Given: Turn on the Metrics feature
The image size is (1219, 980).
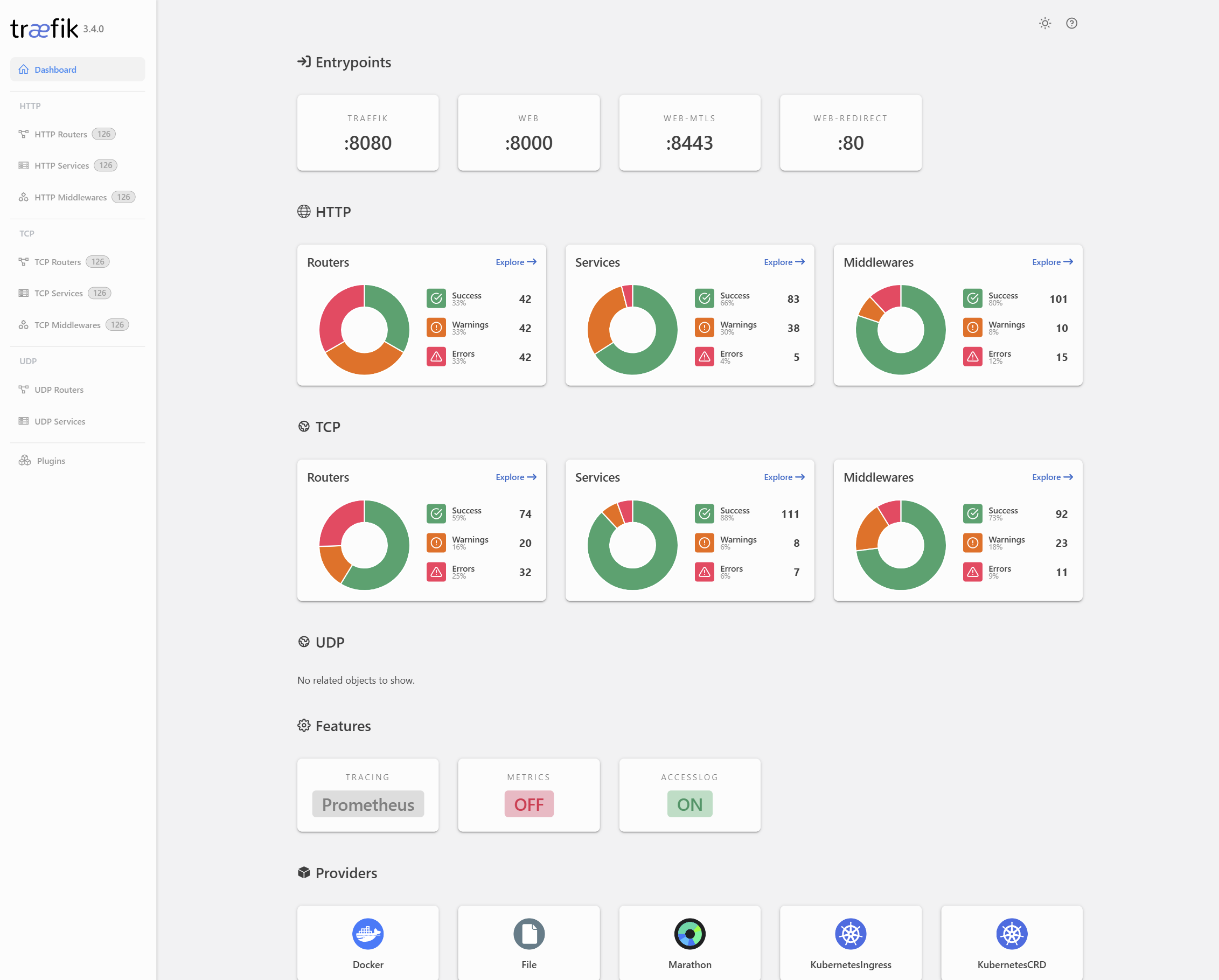Looking at the screenshot, I should 528,804.
